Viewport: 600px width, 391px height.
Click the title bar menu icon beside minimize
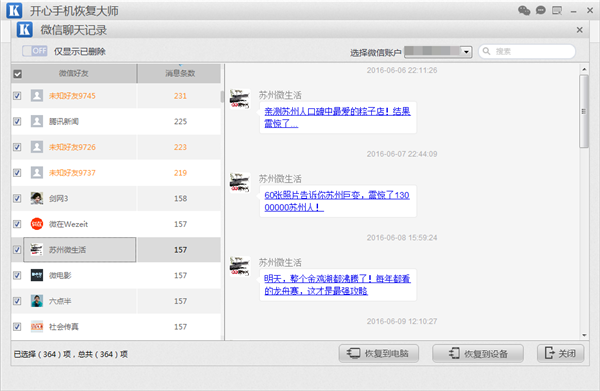click(557, 10)
